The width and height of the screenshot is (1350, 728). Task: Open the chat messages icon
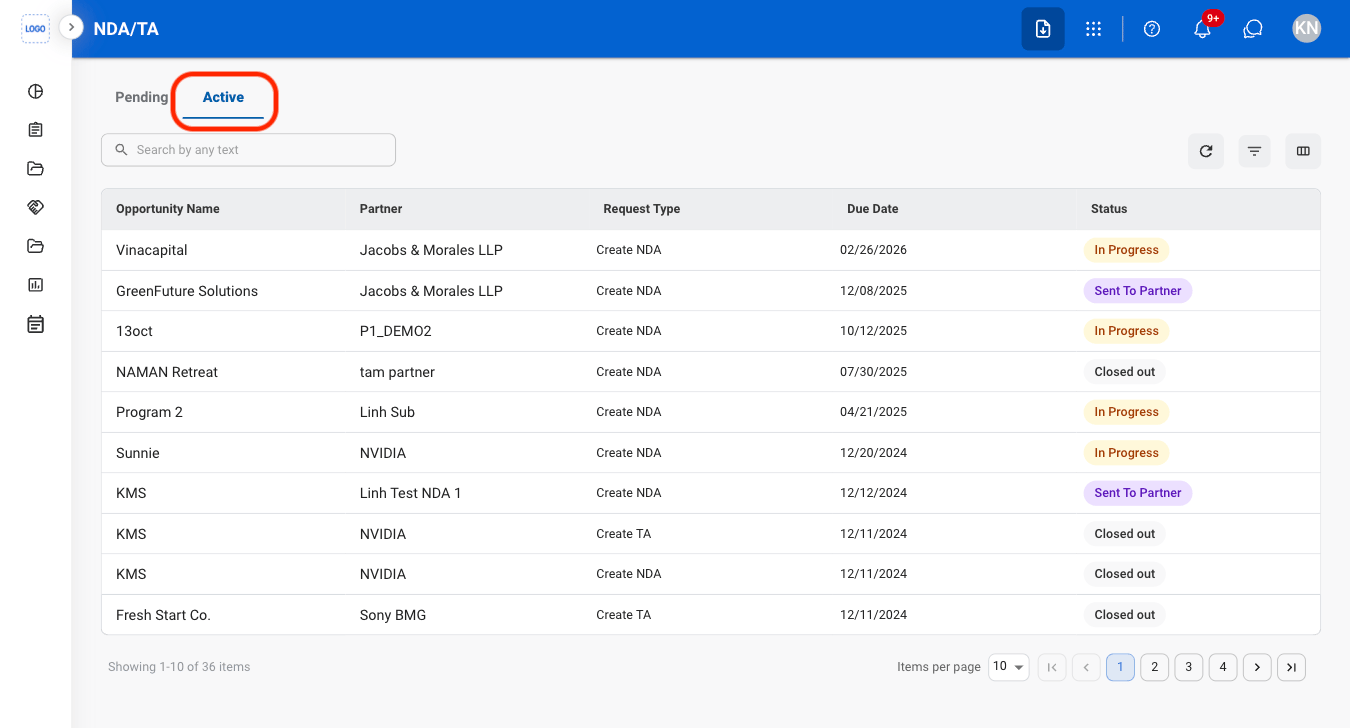(x=1253, y=29)
